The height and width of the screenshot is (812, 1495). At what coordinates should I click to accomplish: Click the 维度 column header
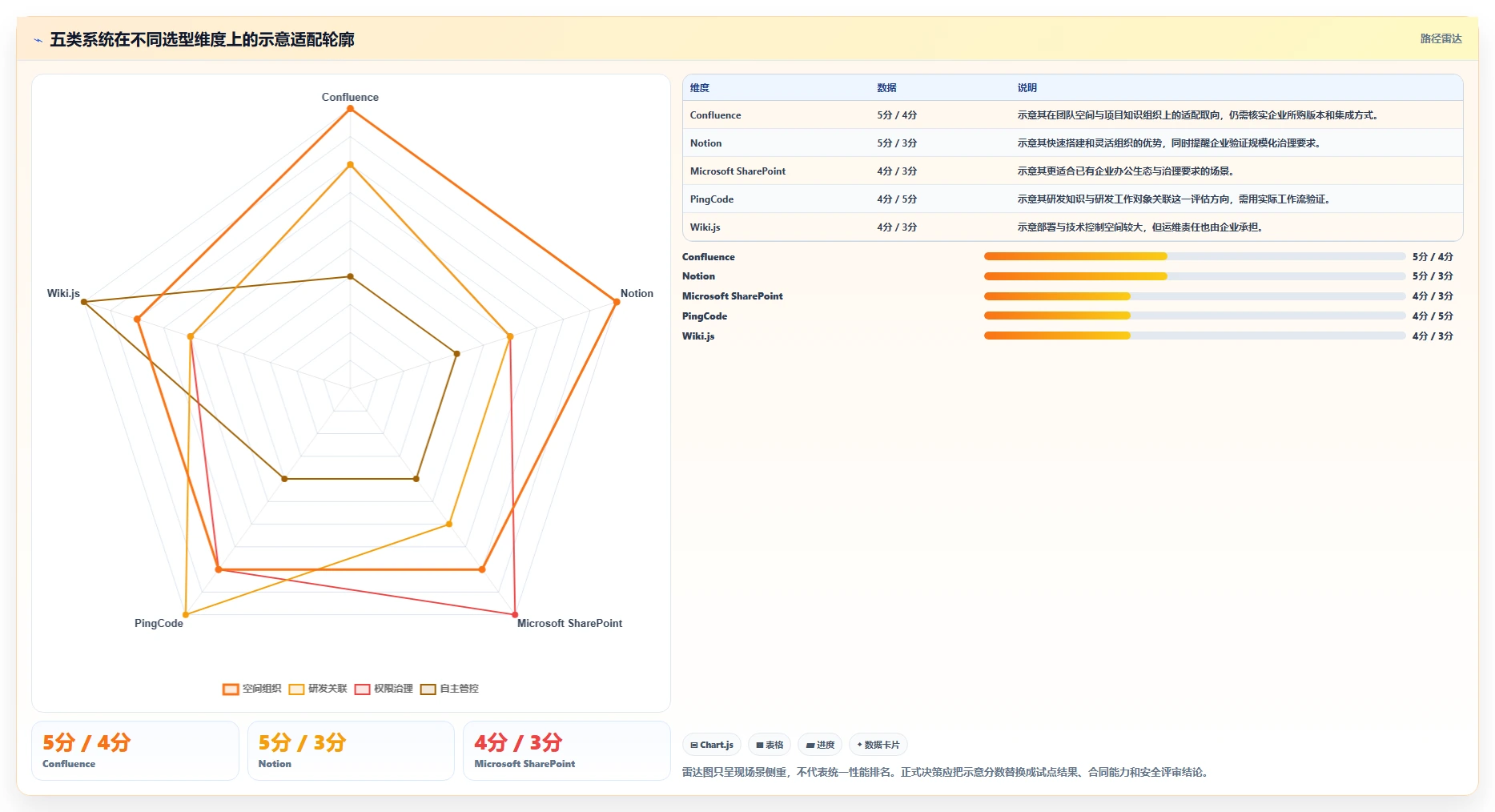700,88
